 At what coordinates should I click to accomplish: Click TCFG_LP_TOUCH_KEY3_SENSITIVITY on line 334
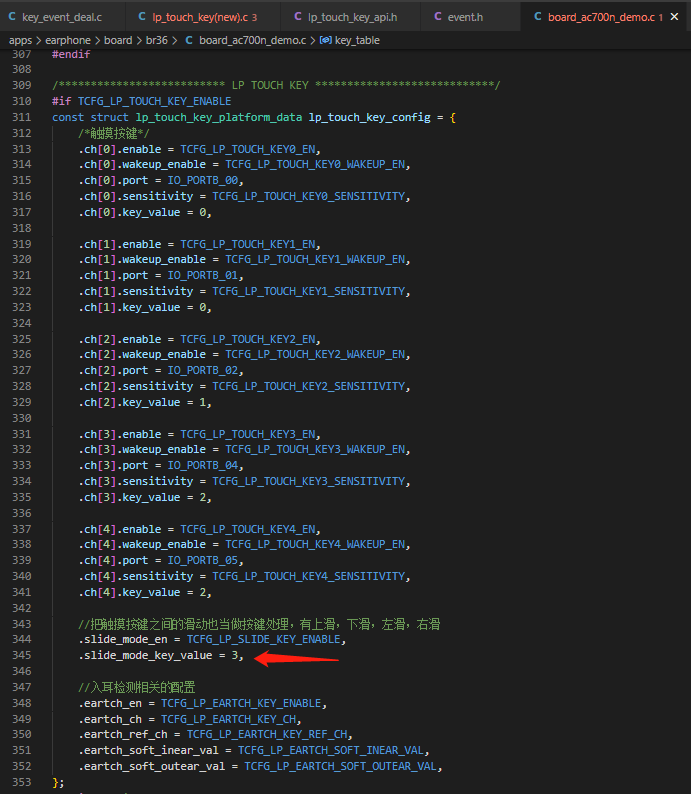point(309,482)
